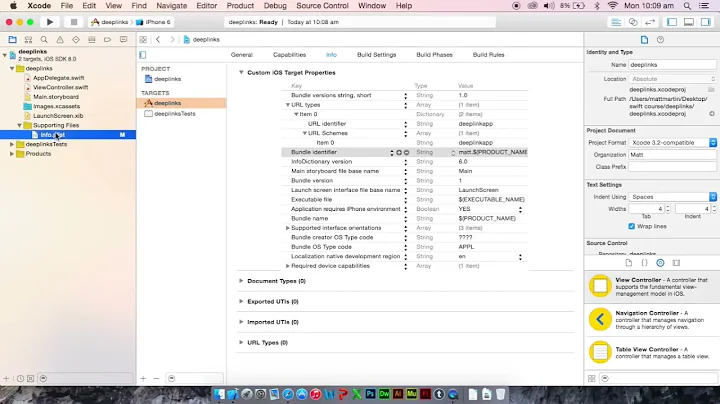Select the deeplinksTests target
This screenshot has width=720, height=404.
[174, 114]
